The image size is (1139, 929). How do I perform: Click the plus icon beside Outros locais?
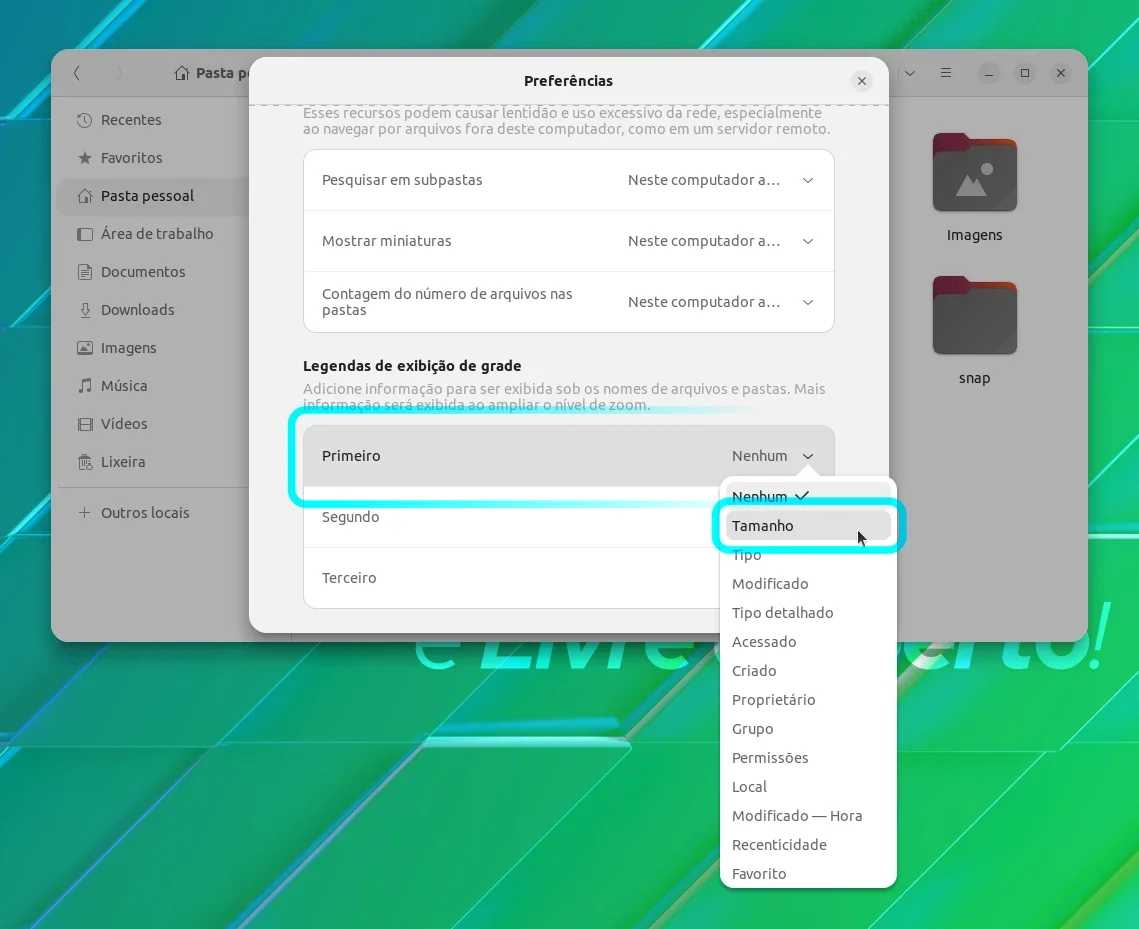[85, 513]
